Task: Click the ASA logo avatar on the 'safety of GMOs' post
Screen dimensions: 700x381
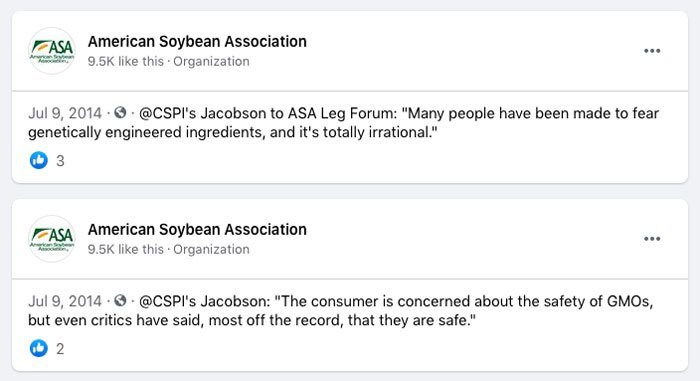Action: click(x=52, y=239)
